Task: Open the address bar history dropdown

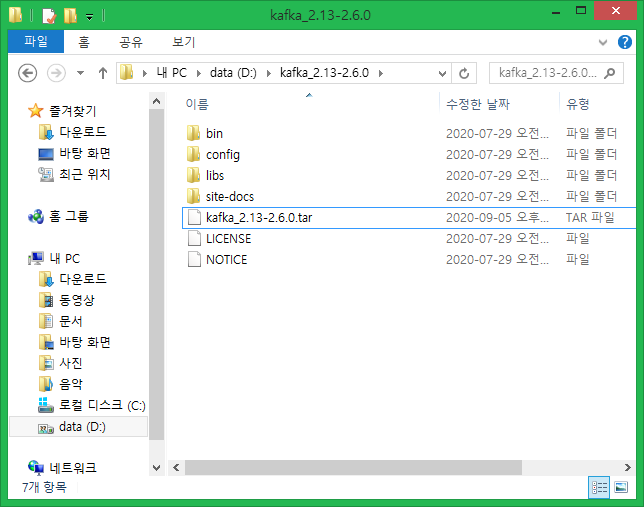Action: [x=442, y=73]
